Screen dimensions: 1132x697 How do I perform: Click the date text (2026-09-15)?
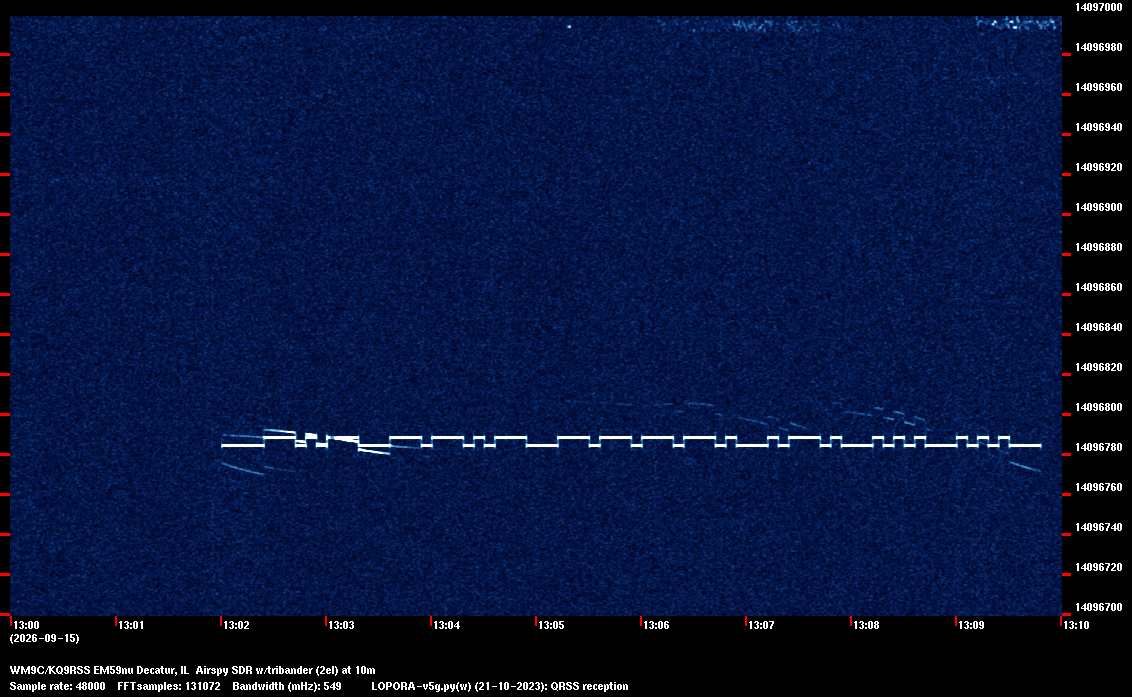45,638
